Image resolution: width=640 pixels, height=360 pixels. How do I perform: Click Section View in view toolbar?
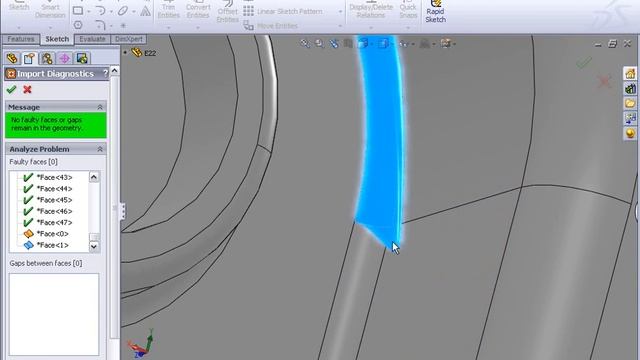(348, 43)
